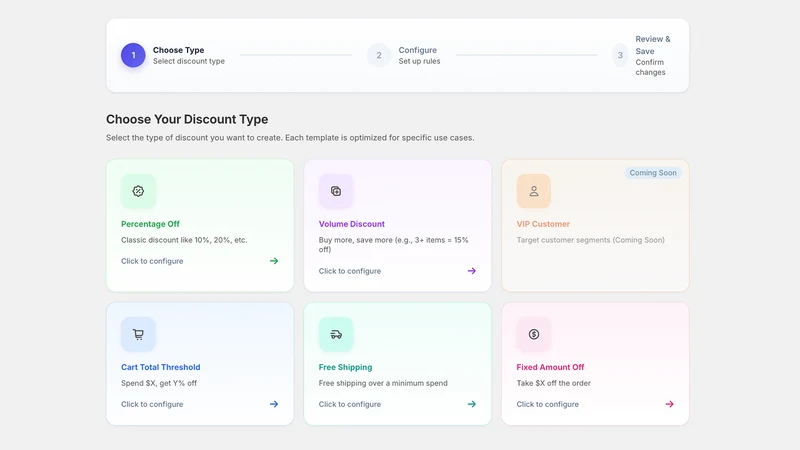Click the Free Shipping truck icon
The height and width of the screenshot is (450, 800).
336,334
